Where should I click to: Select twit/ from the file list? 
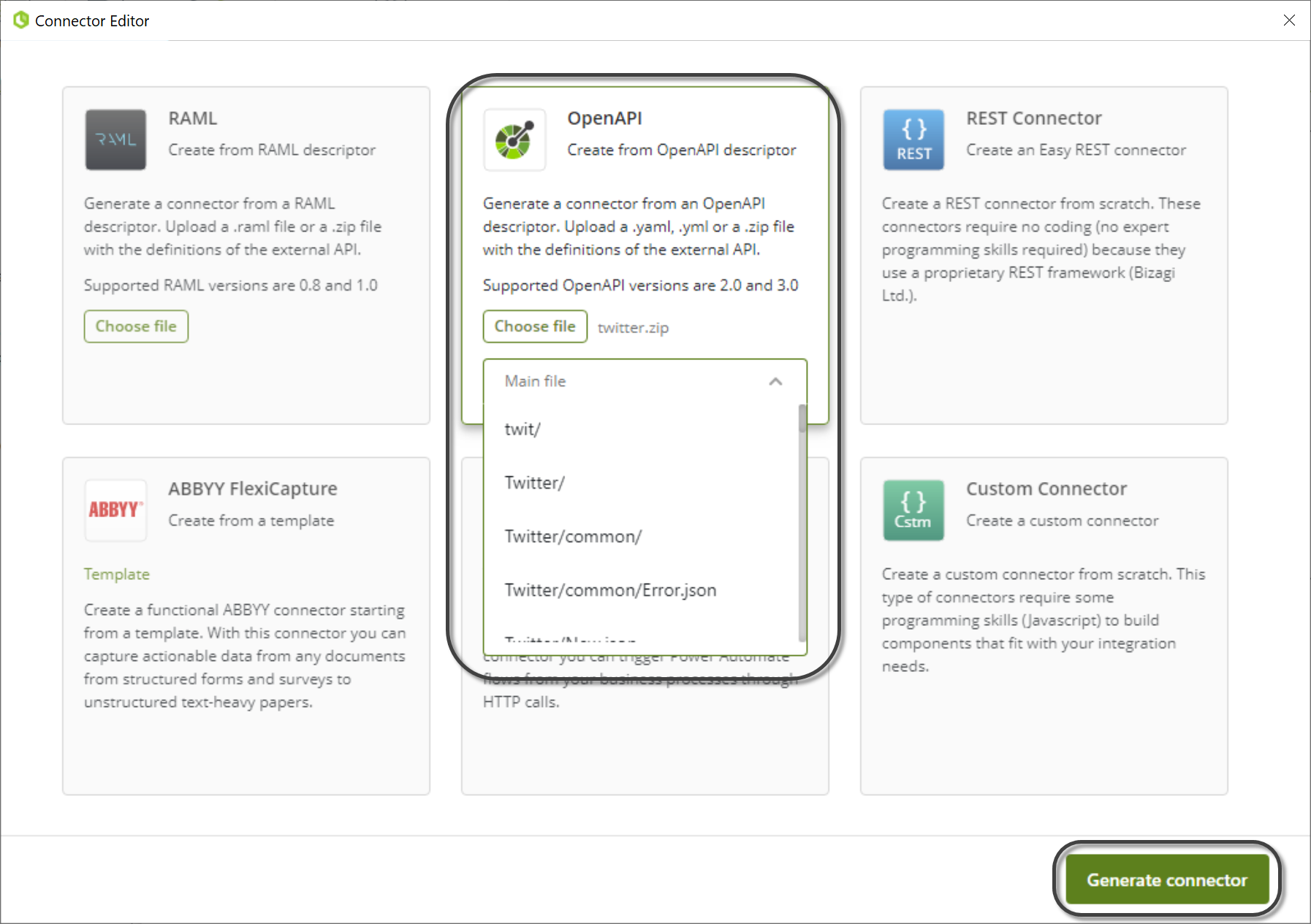point(640,429)
